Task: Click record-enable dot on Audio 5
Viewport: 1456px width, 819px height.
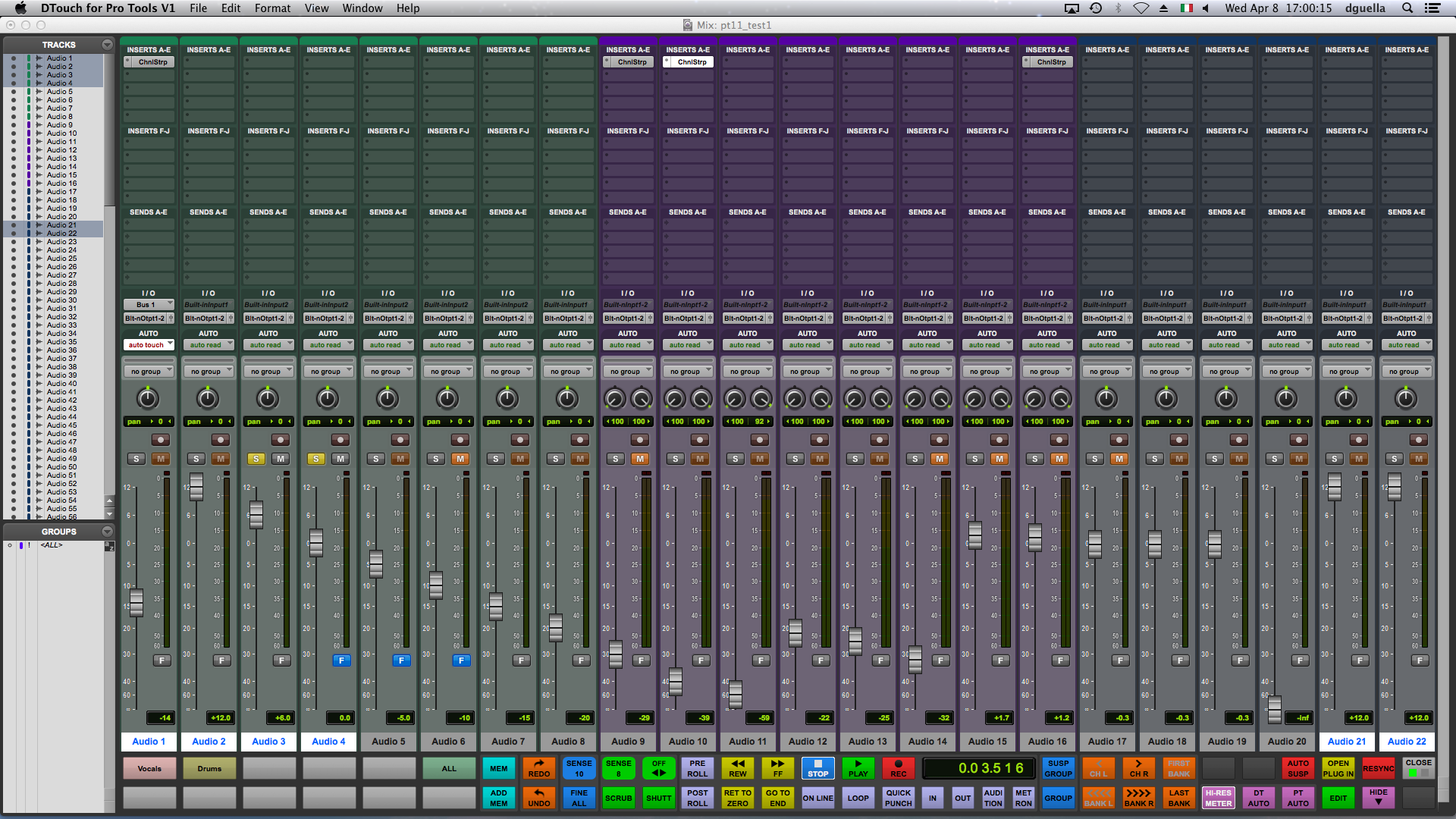Action: point(400,440)
